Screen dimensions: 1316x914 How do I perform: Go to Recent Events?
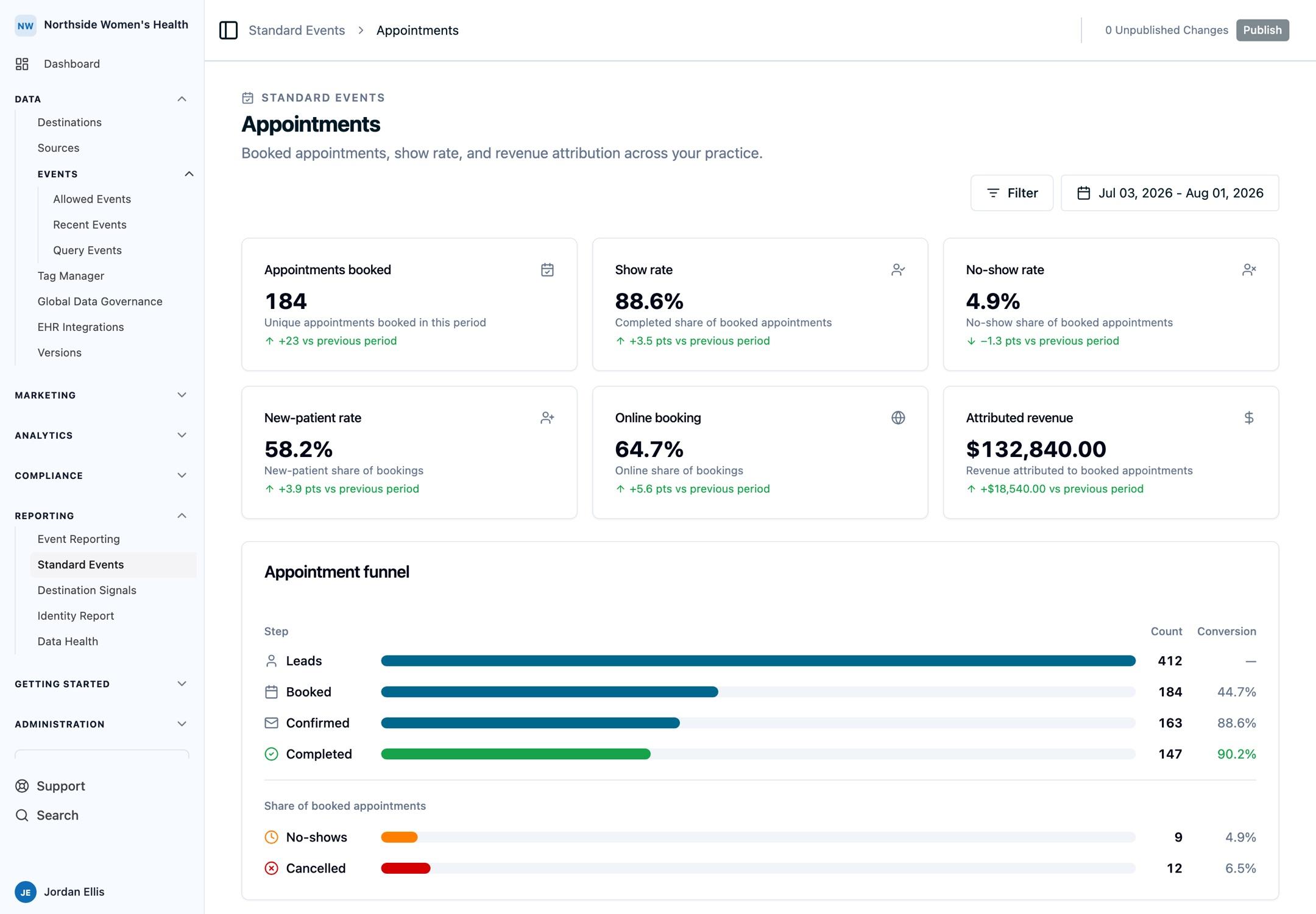point(90,225)
